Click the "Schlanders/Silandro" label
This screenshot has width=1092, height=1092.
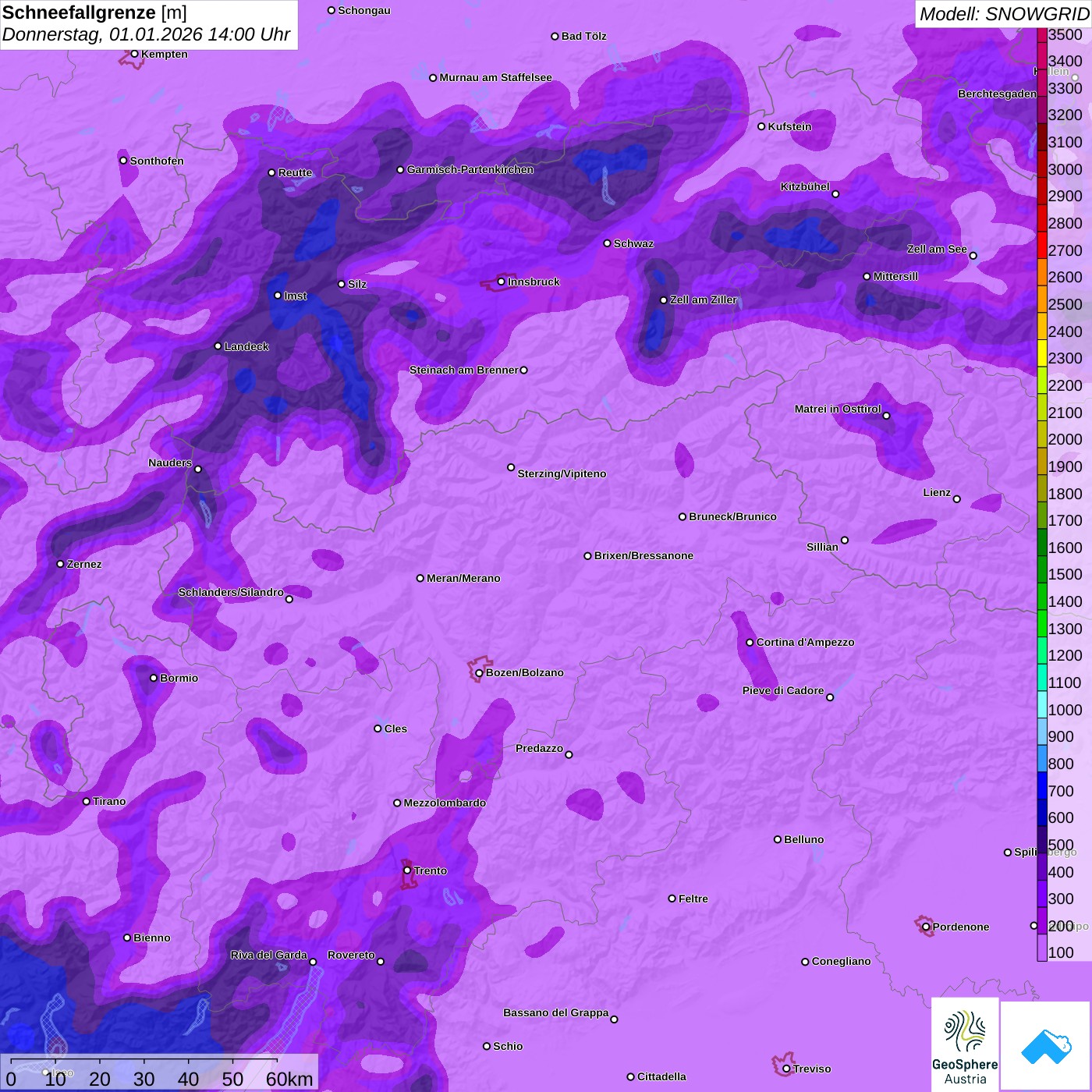(231, 592)
